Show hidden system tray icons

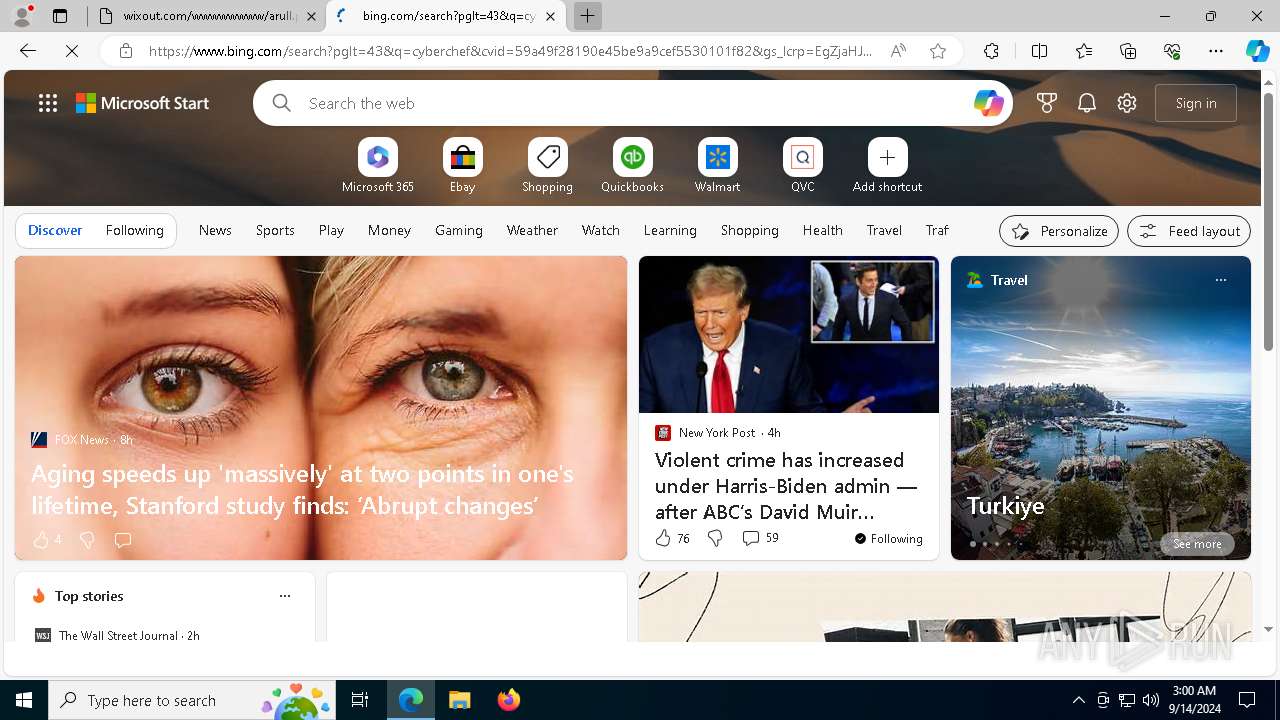pos(1078,700)
